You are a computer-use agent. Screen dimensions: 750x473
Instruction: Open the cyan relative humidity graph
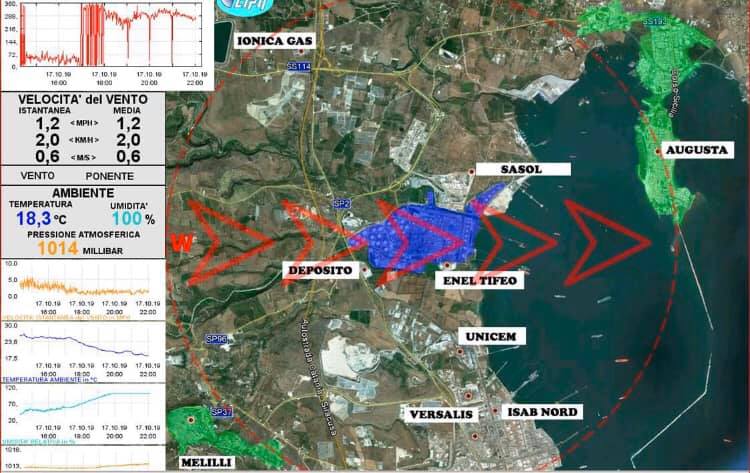(84, 402)
